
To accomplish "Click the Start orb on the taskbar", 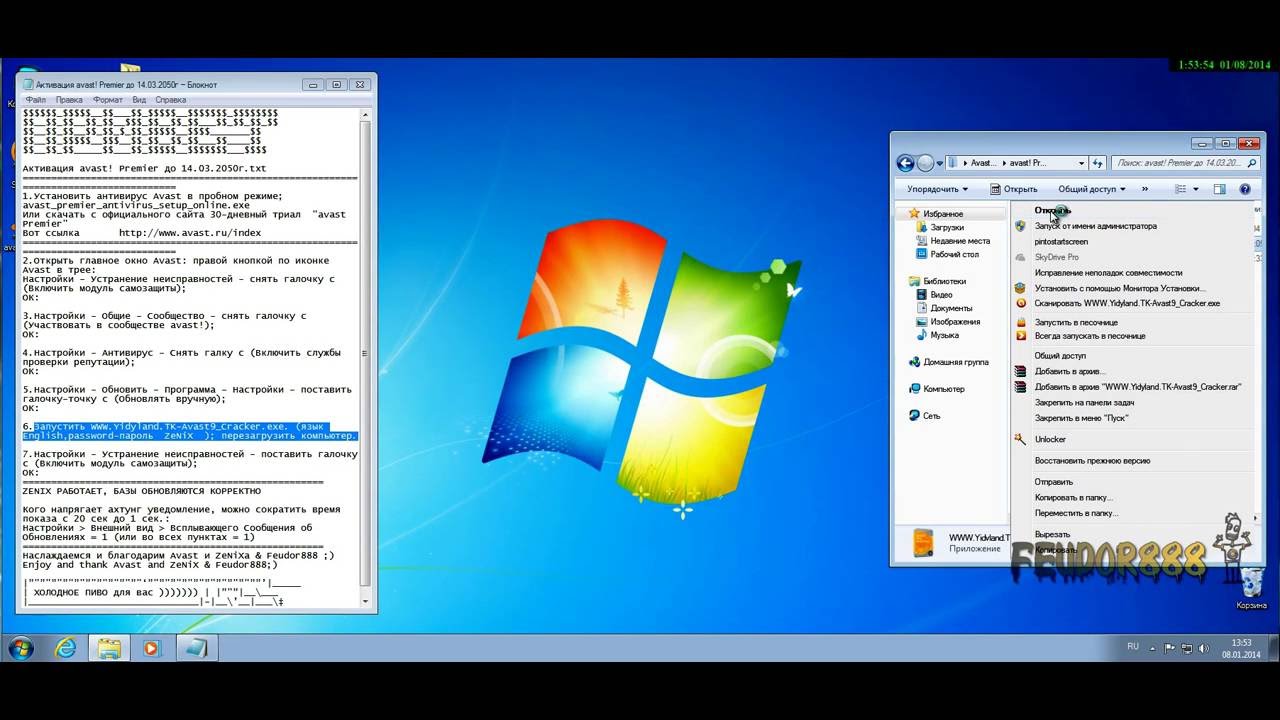I will (x=21, y=648).
